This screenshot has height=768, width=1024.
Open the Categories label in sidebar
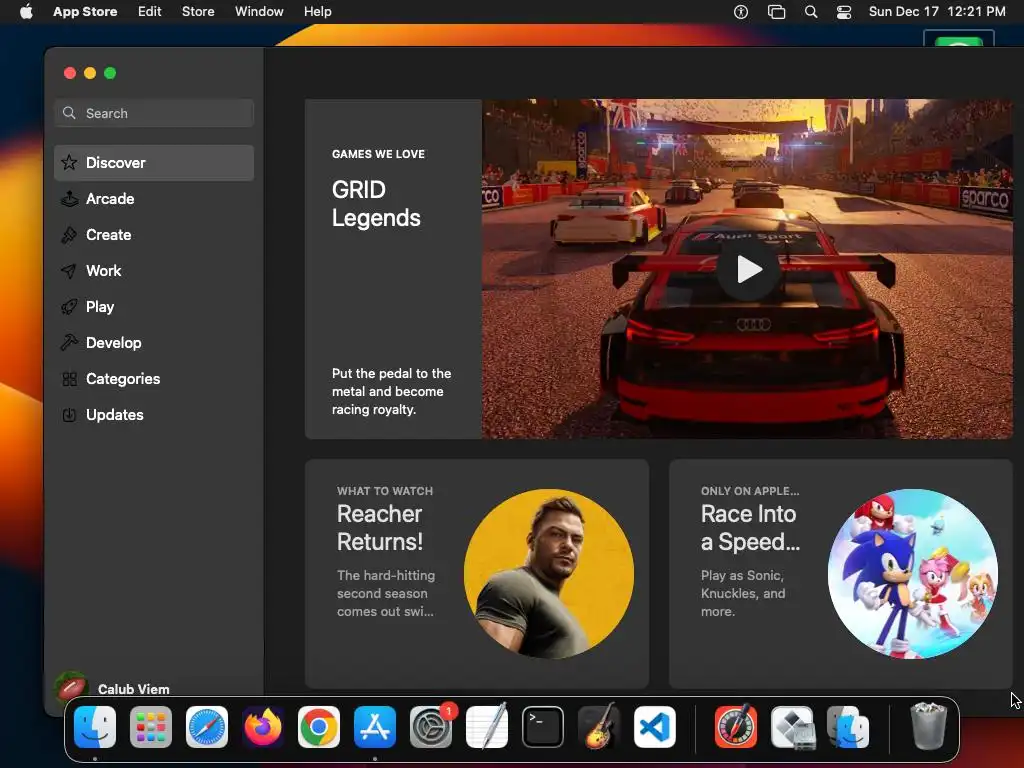coord(123,379)
